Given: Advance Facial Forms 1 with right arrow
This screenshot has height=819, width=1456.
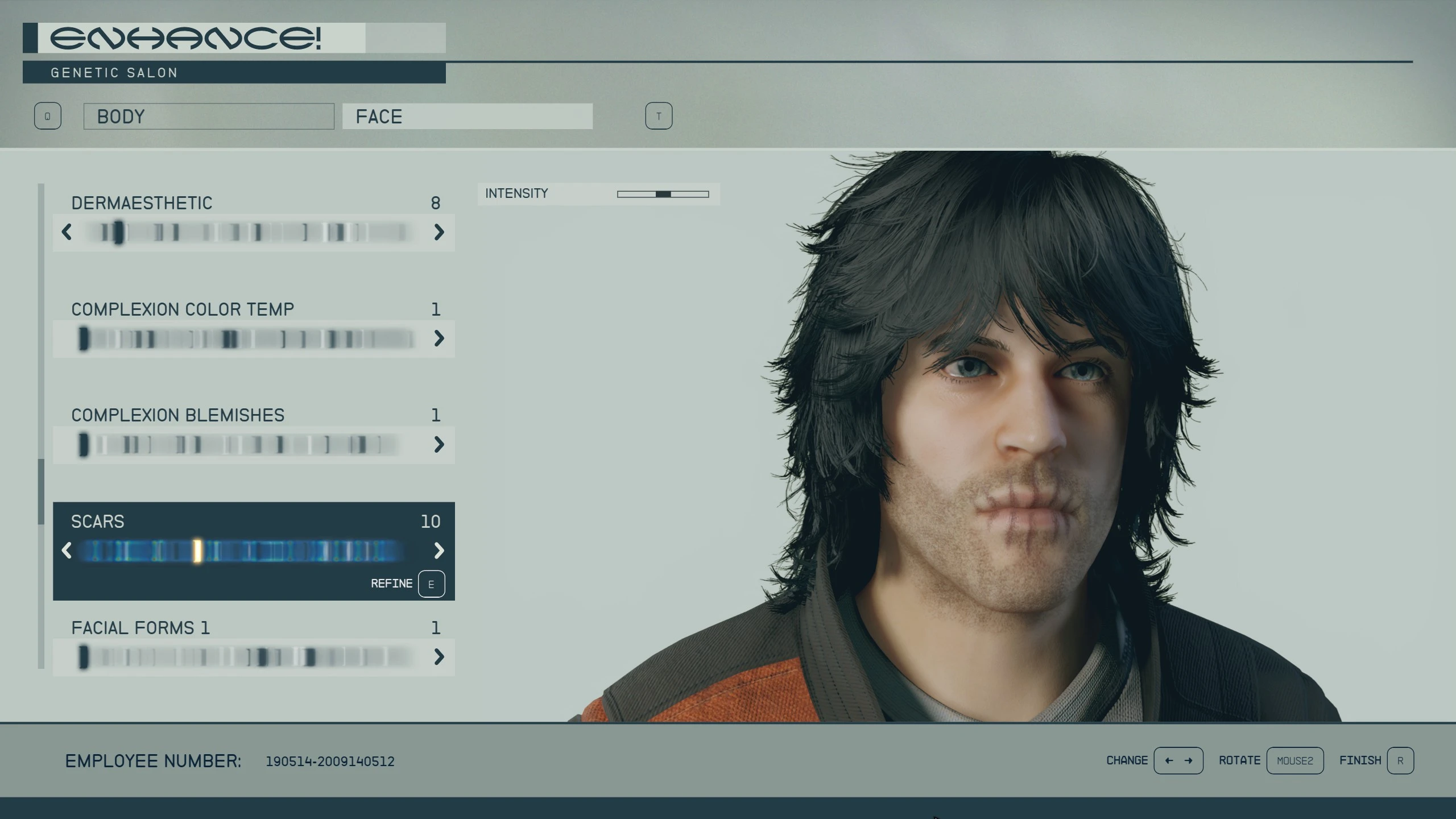Looking at the screenshot, I should click(439, 657).
